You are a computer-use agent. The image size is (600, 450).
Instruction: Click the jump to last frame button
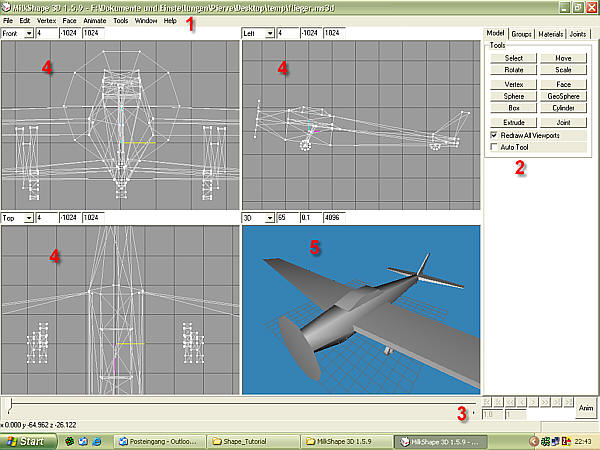point(568,402)
